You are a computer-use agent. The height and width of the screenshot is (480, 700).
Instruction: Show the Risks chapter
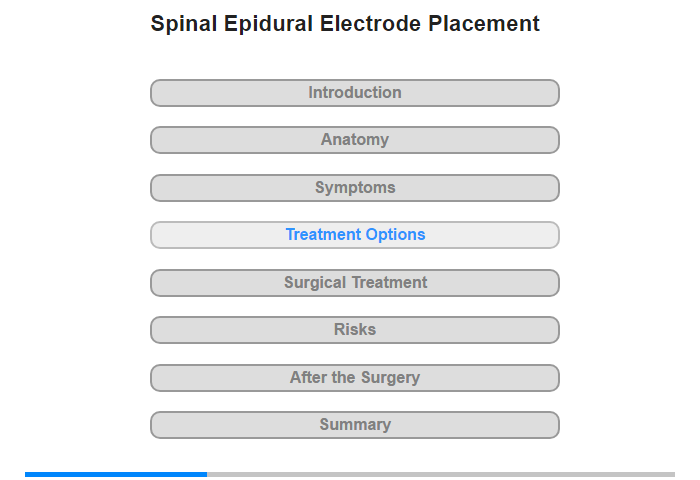[x=354, y=330]
